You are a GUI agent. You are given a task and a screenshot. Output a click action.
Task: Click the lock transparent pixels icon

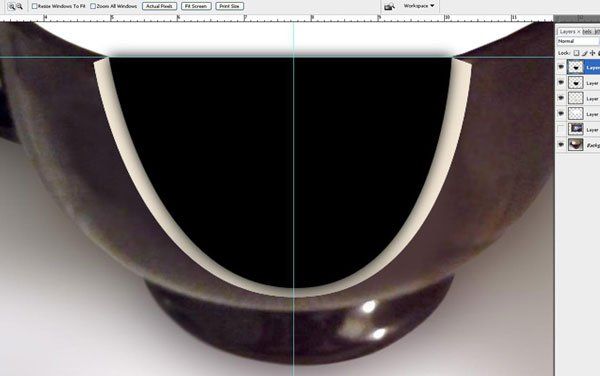(576, 53)
